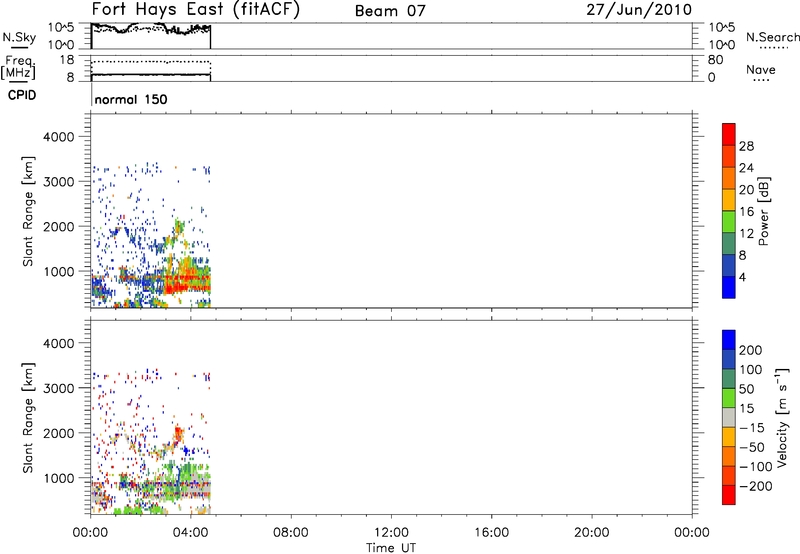Click the velocity panel 'Slant Range [km]' label
The width and height of the screenshot is (800, 554).
coord(28,418)
